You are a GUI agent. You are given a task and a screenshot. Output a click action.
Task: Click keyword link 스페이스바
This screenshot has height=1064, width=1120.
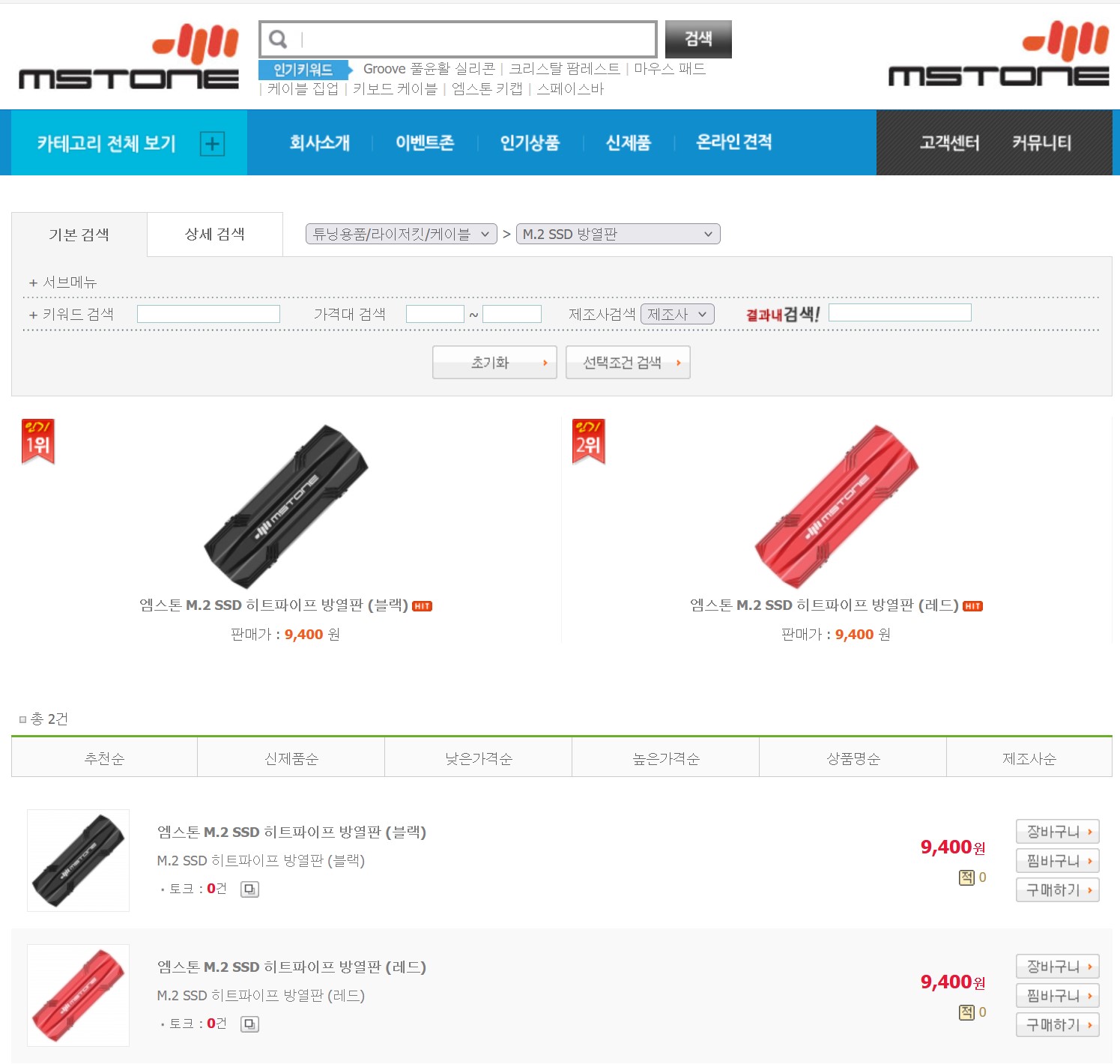pyautogui.click(x=570, y=89)
